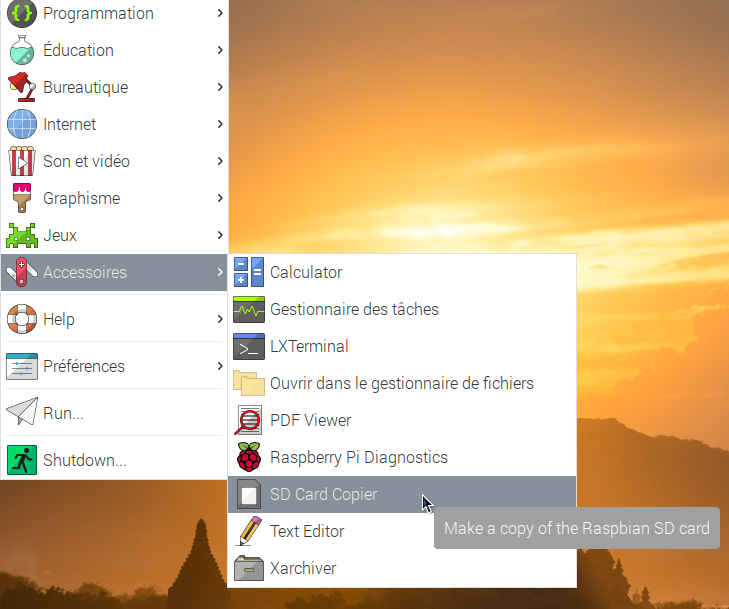Open the Internet menu entry

click(114, 124)
